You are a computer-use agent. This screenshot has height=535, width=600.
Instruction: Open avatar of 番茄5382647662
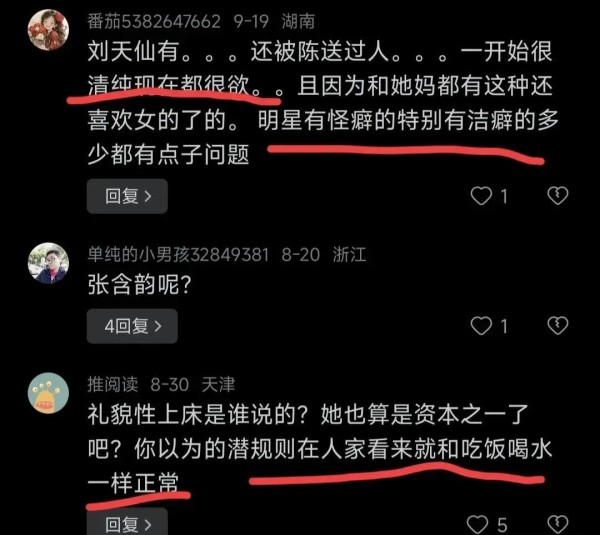tap(49, 30)
